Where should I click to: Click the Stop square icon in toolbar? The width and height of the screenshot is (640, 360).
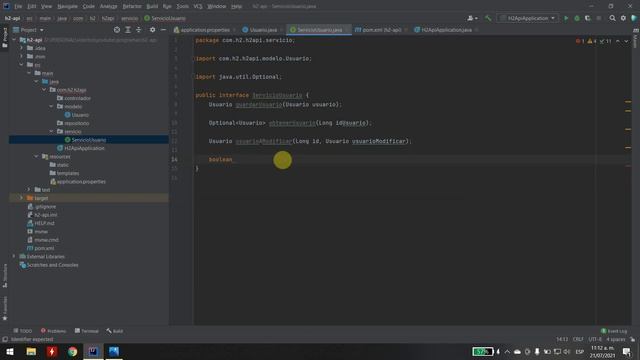click(x=599, y=18)
